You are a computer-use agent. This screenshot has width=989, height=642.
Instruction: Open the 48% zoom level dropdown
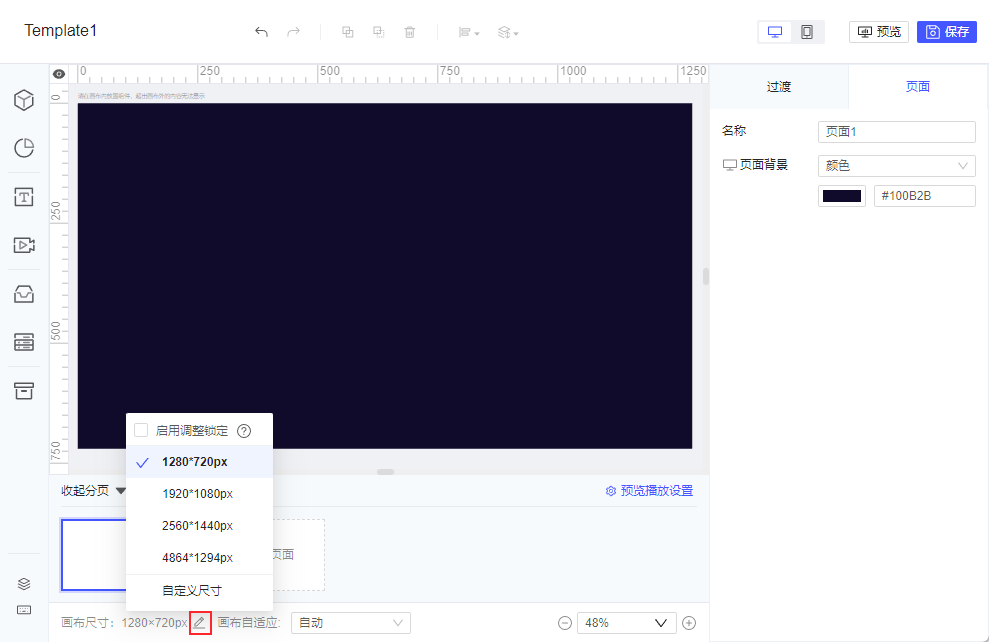626,623
